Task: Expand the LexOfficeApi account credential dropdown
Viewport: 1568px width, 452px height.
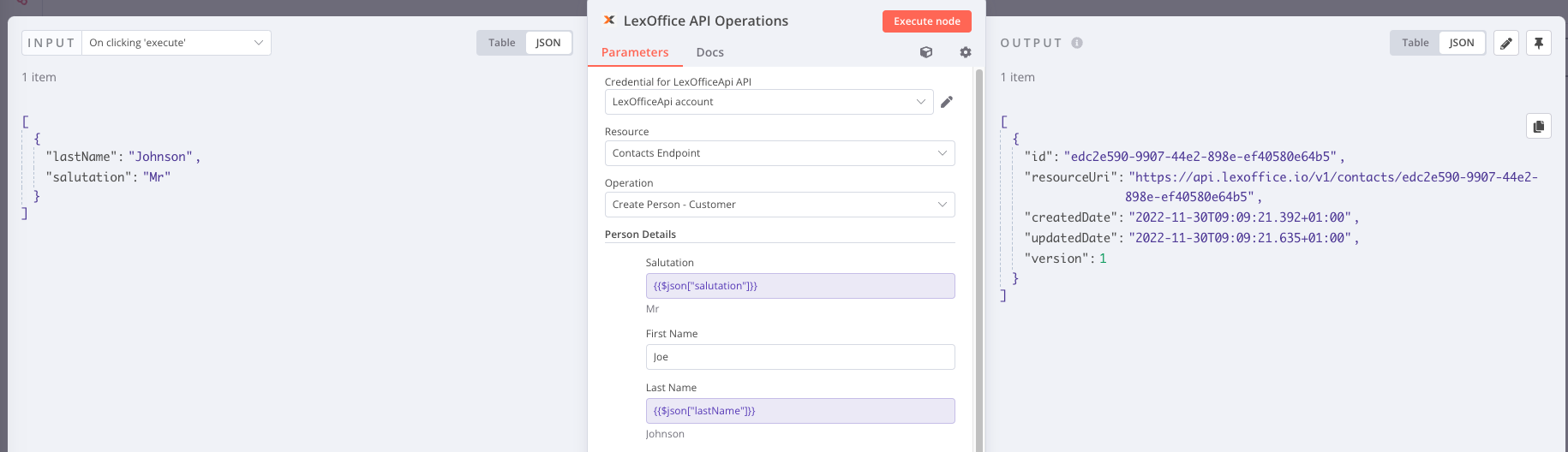Action: pos(769,102)
